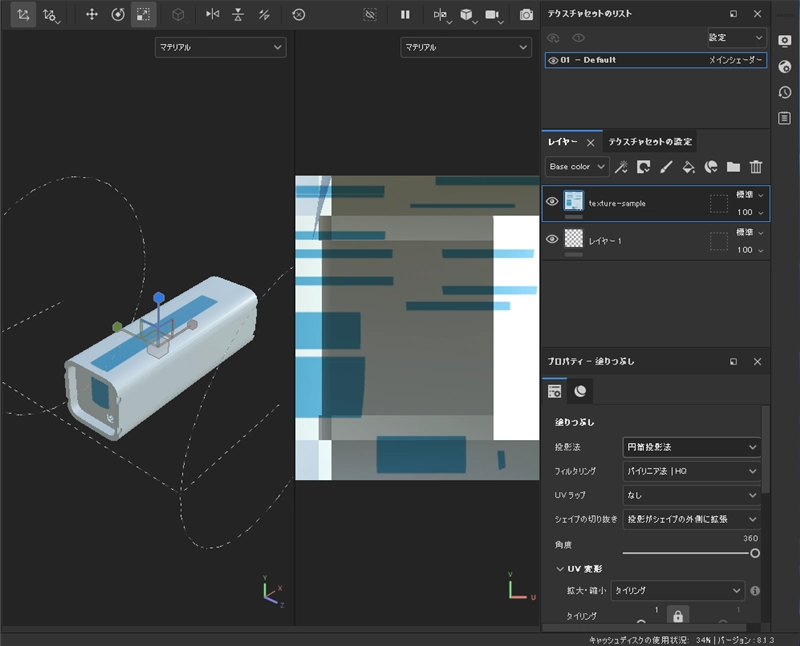Click the diagonal flip icon
Viewport: 800px width, 646px height.
(x=264, y=15)
